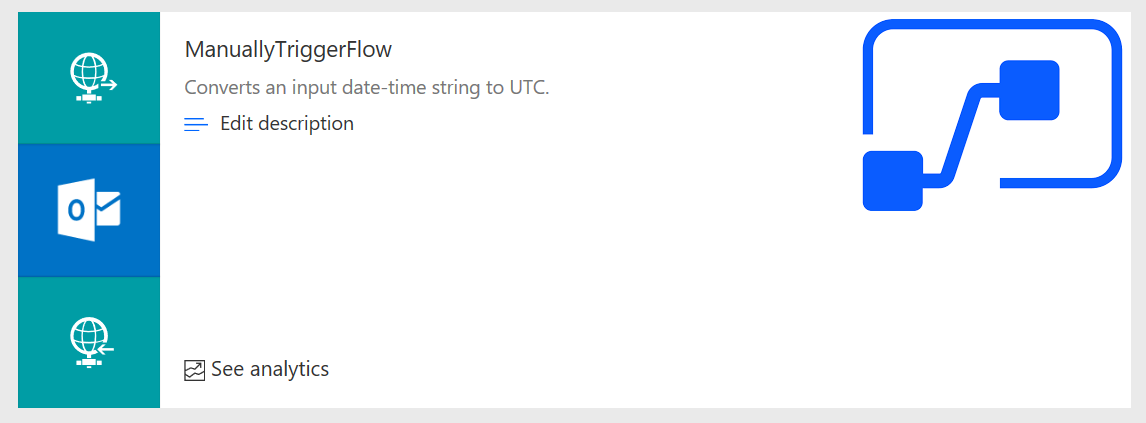The height and width of the screenshot is (423, 1146).
Task: Click the HTTP response globe icon
Action: pyautogui.click(x=90, y=342)
